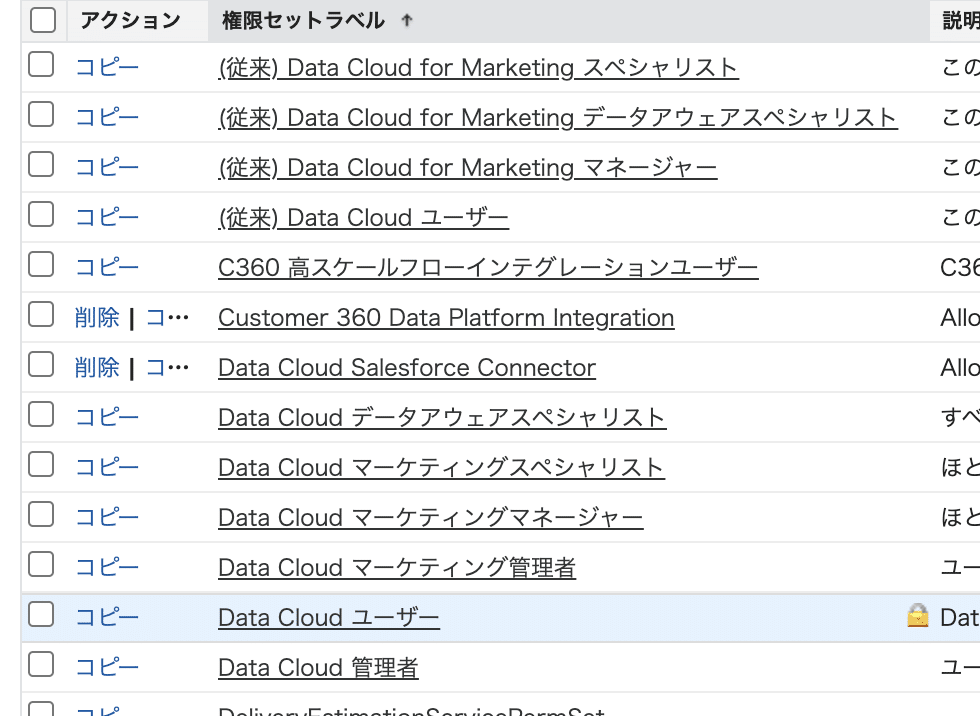Screen dimensions: 980x716
Task: Check the box for Data Cloud 管理者
Action: tap(41, 664)
